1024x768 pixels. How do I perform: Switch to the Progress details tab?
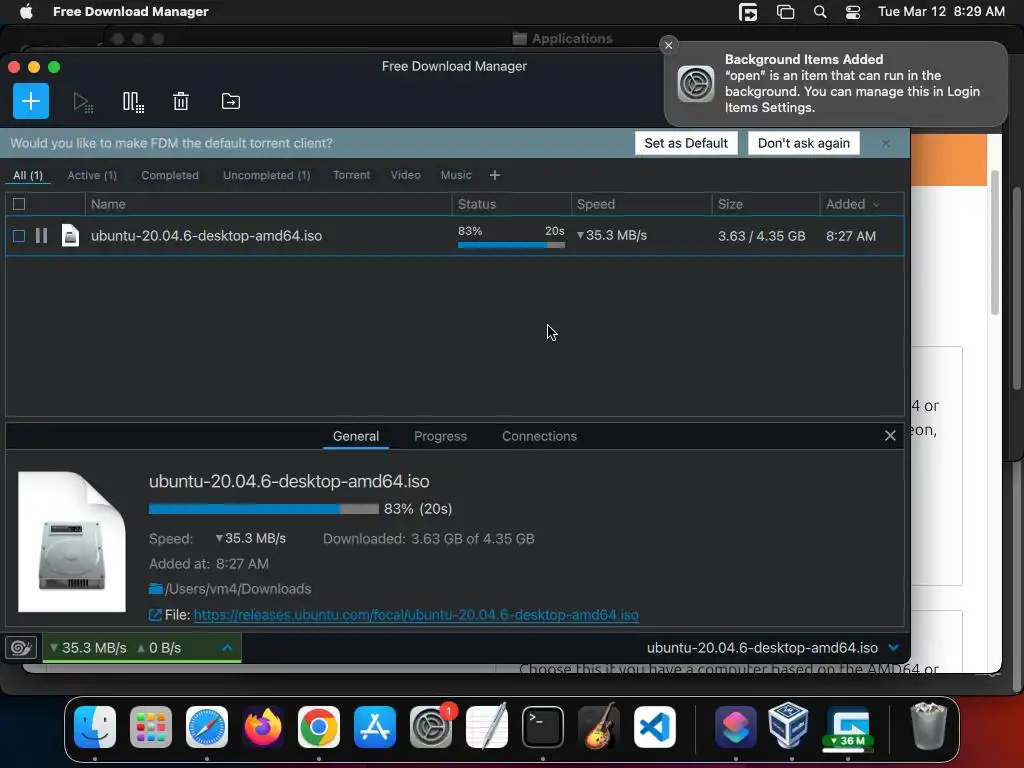(x=440, y=436)
